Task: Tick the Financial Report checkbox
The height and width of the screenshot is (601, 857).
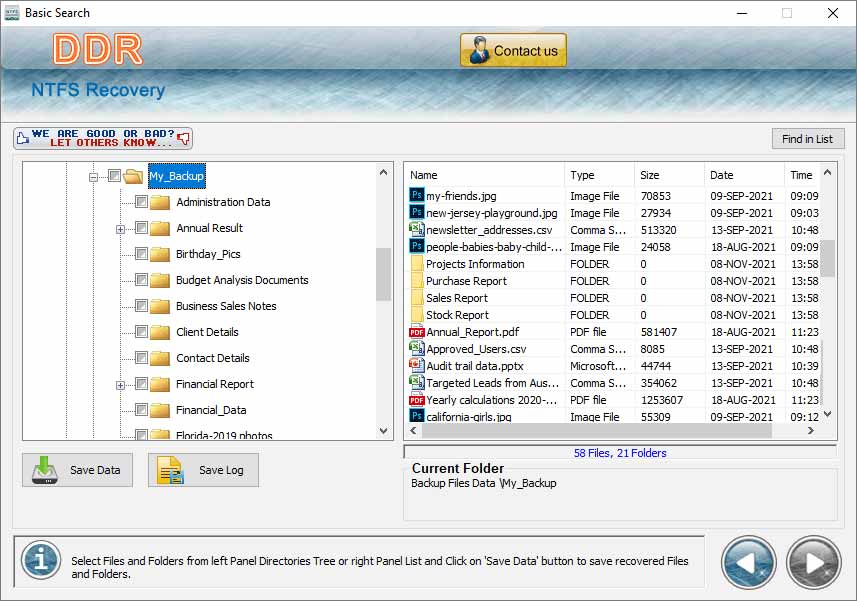Action: (141, 384)
